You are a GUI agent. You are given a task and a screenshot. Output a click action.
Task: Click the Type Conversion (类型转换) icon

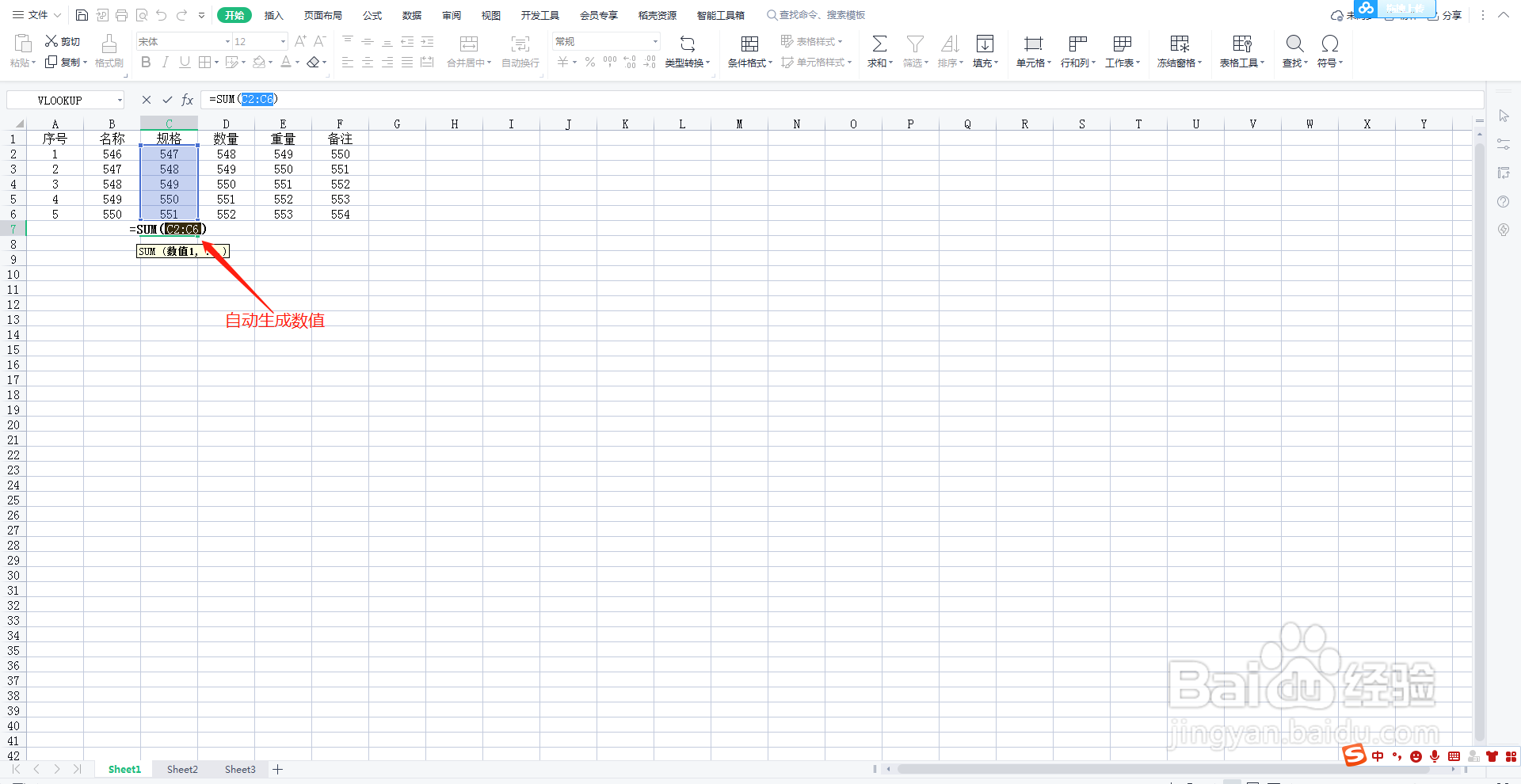[x=688, y=44]
